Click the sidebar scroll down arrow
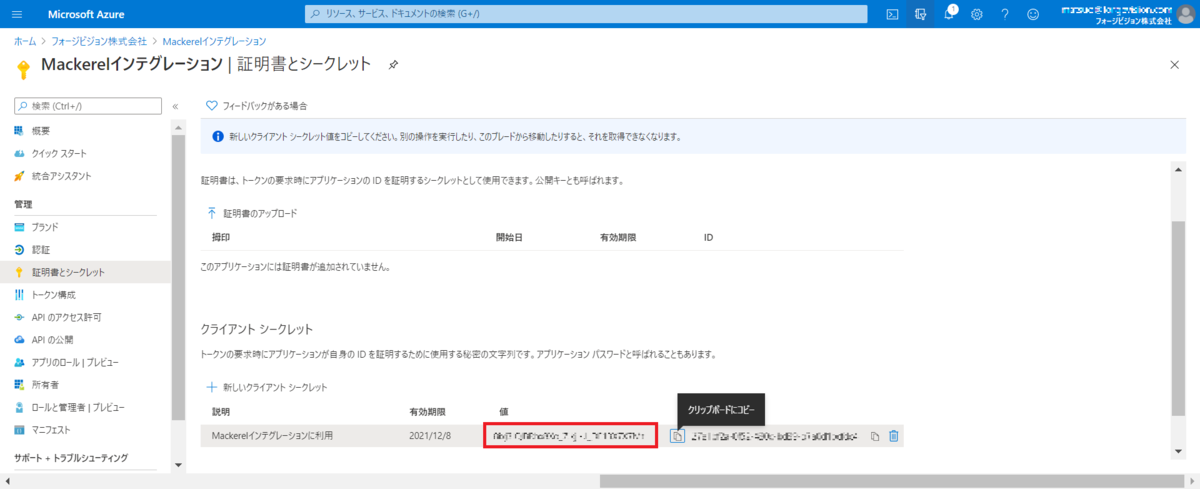Image resolution: width=1200 pixels, height=489 pixels. tap(178, 465)
